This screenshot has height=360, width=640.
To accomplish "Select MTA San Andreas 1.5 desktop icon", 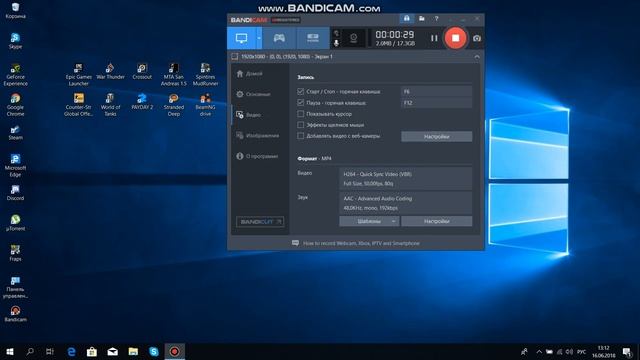I will 173,75.
